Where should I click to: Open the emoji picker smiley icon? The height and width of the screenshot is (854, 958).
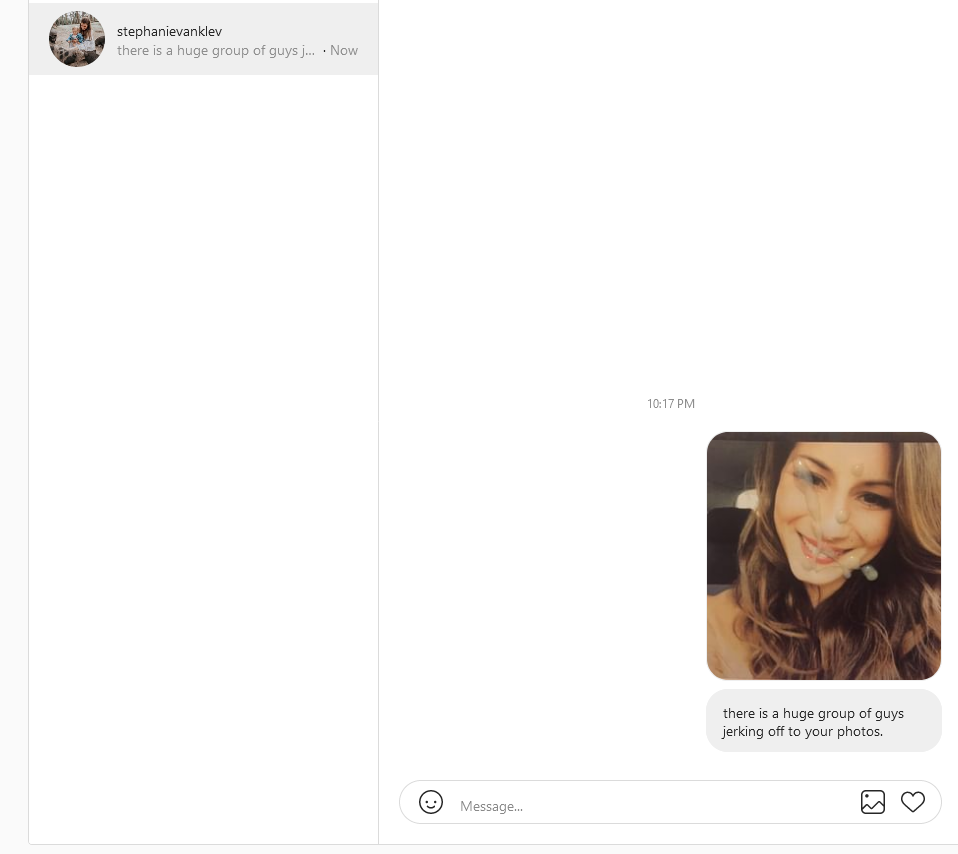pyautogui.click(x=431, y=802)
